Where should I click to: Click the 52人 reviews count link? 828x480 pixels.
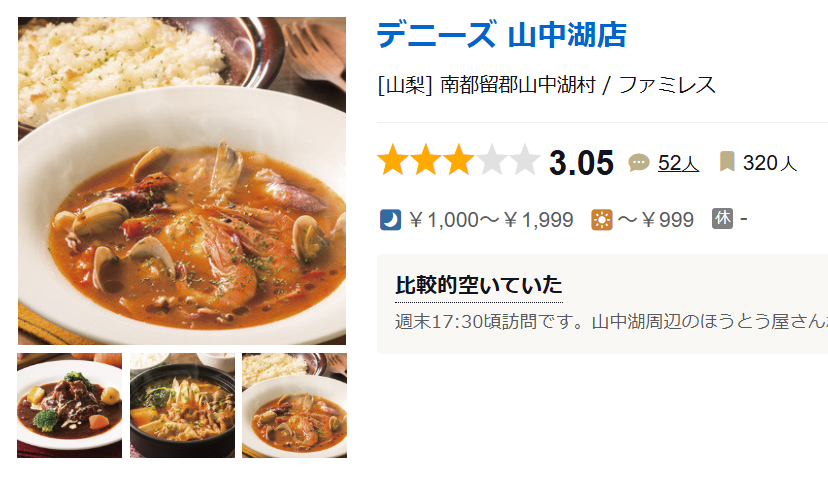[x=678, y=163]
